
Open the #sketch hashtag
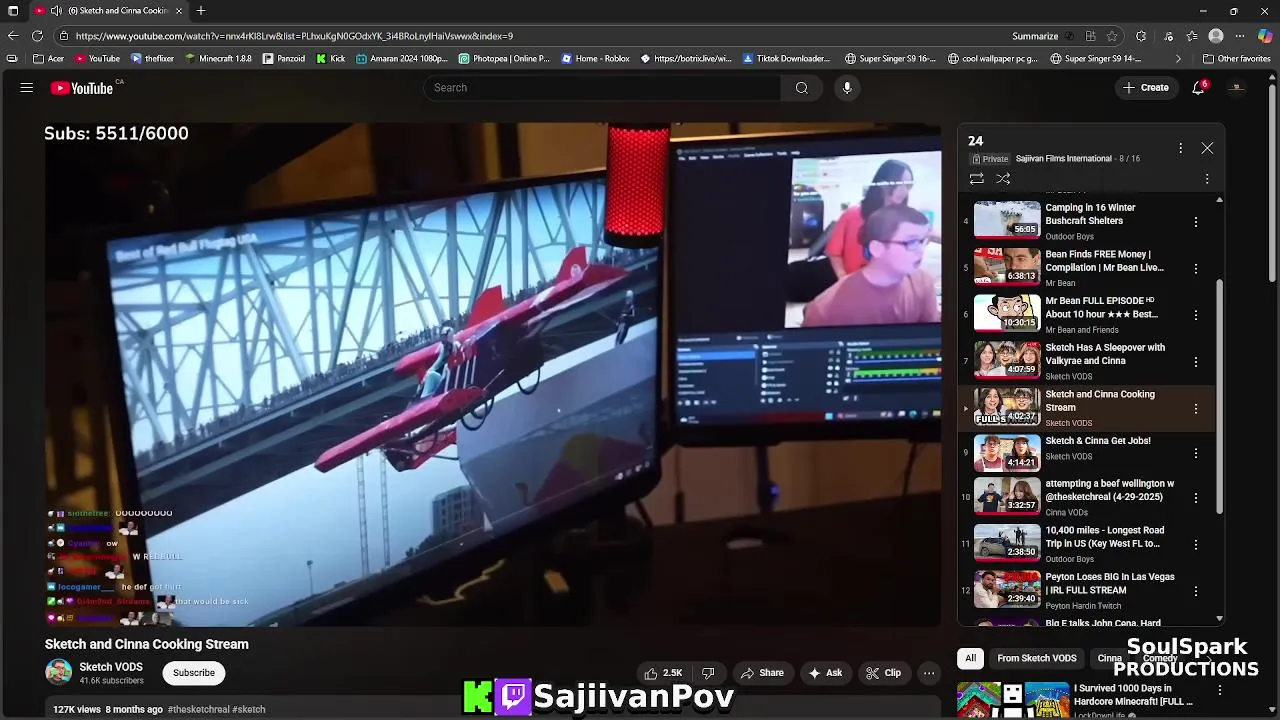[x=249, y=709]
